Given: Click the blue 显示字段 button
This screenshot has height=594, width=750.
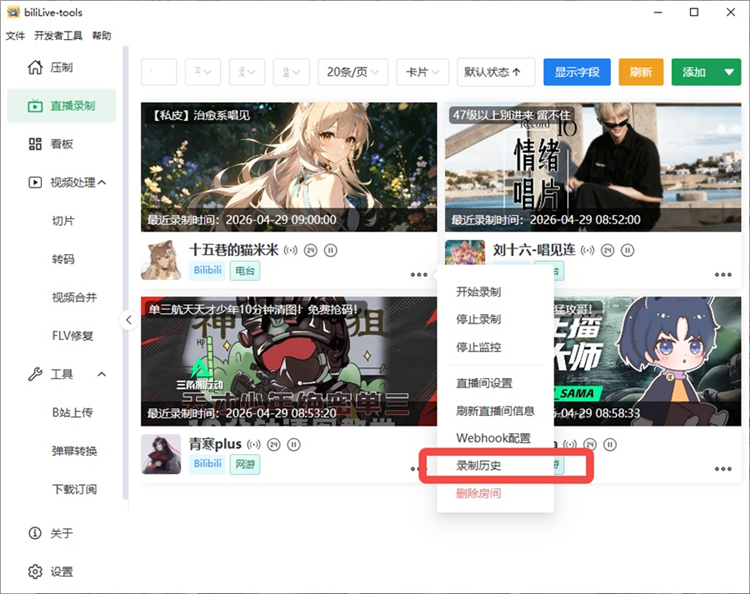Looking at the screenshot, I should pos(577,72).
